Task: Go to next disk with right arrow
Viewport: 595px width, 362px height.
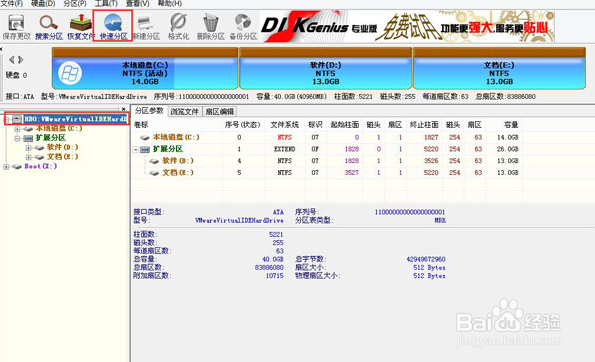Action: click(20, 60)
